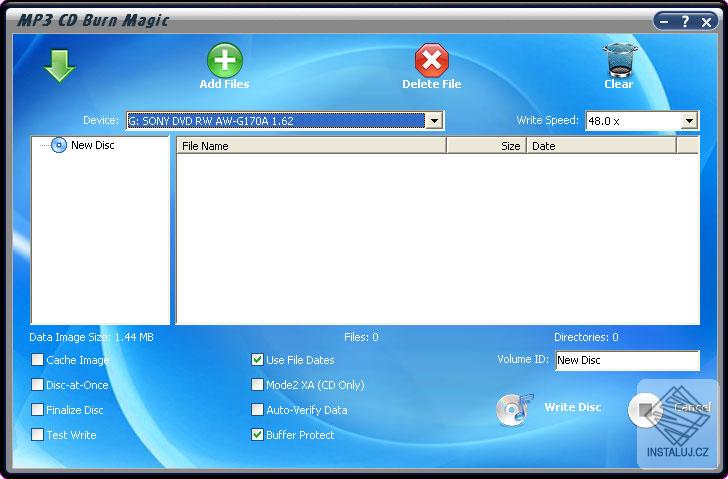Open the Write Speed dropdown arrow
Screen dimensions: 728x479
[x=689, y=121]
